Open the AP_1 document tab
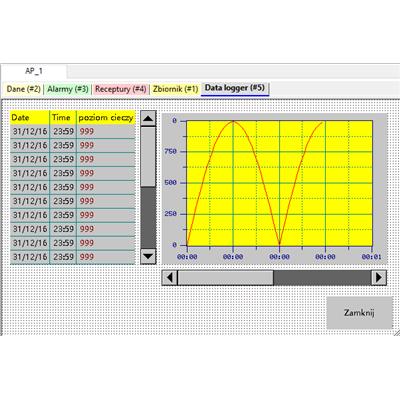 (34, 71)
